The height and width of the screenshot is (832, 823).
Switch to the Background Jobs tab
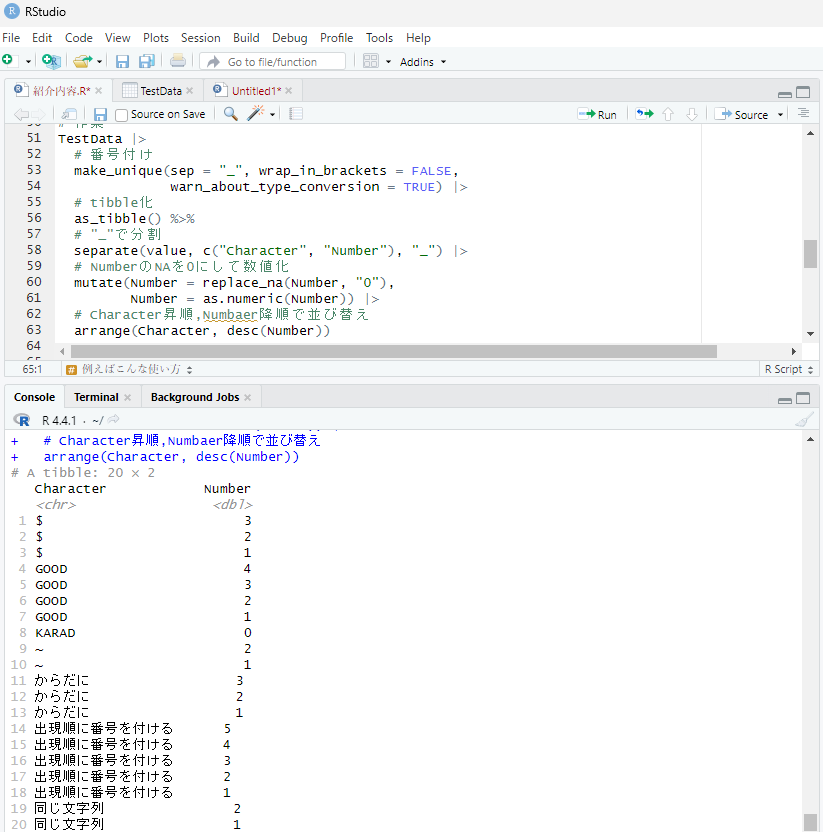(194, 397)
